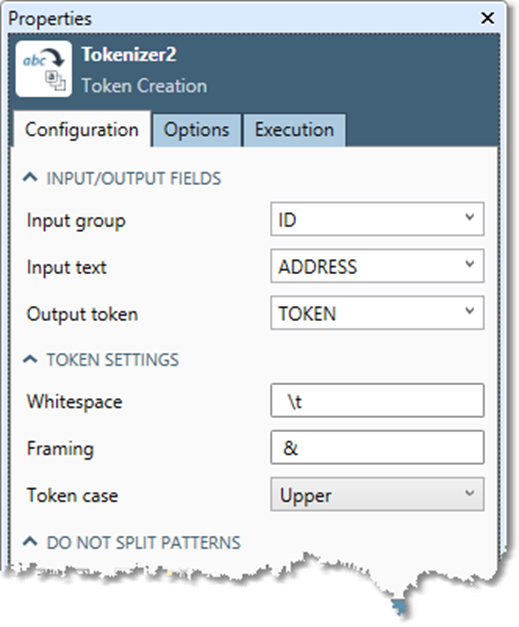Open the Output token dropdown showing TOKEN
The image size is (519, 627).
377,313
